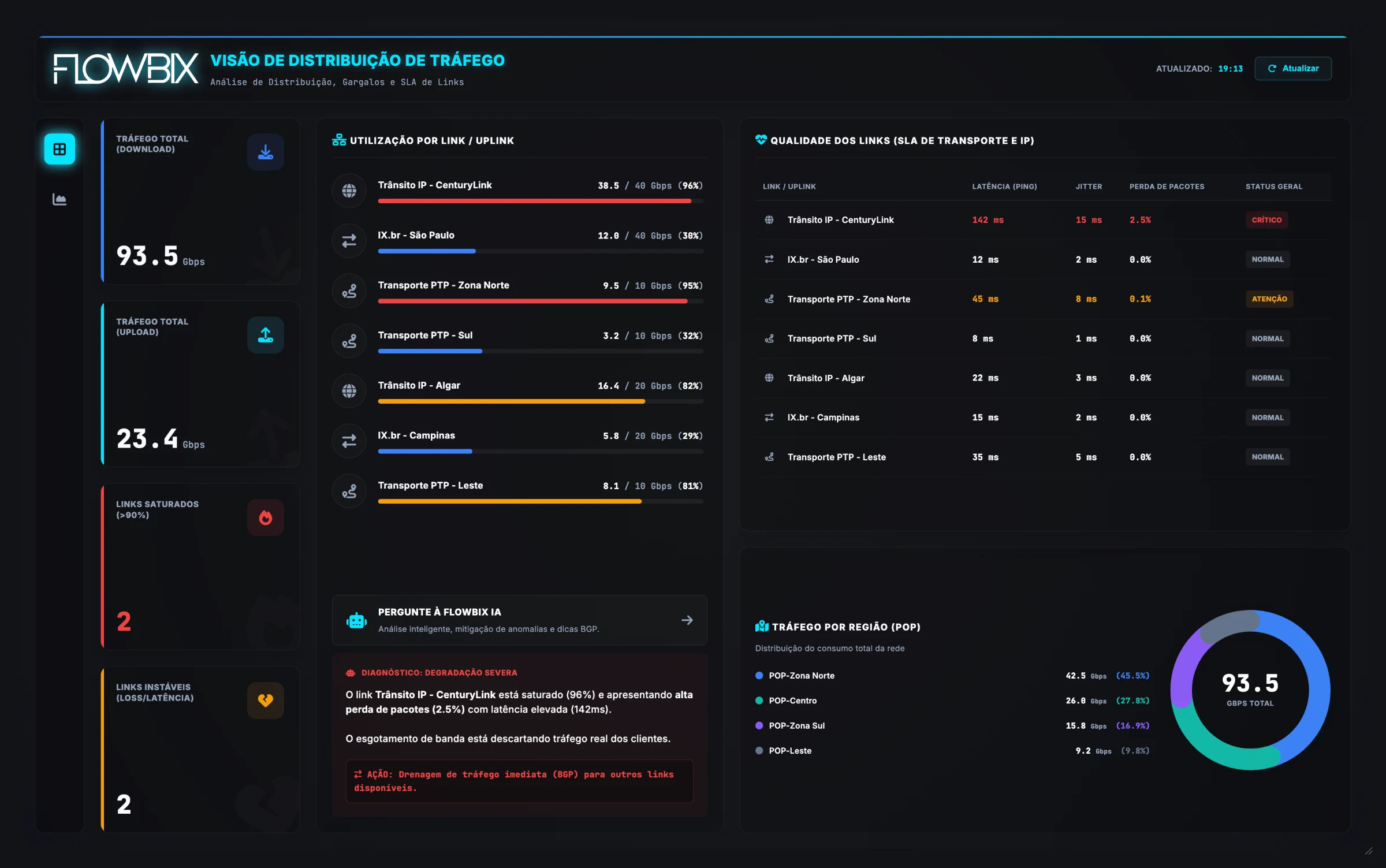
Task: Click the route icon beside Transporte PTP - Sul utilization
Action: tap(349, 341)
